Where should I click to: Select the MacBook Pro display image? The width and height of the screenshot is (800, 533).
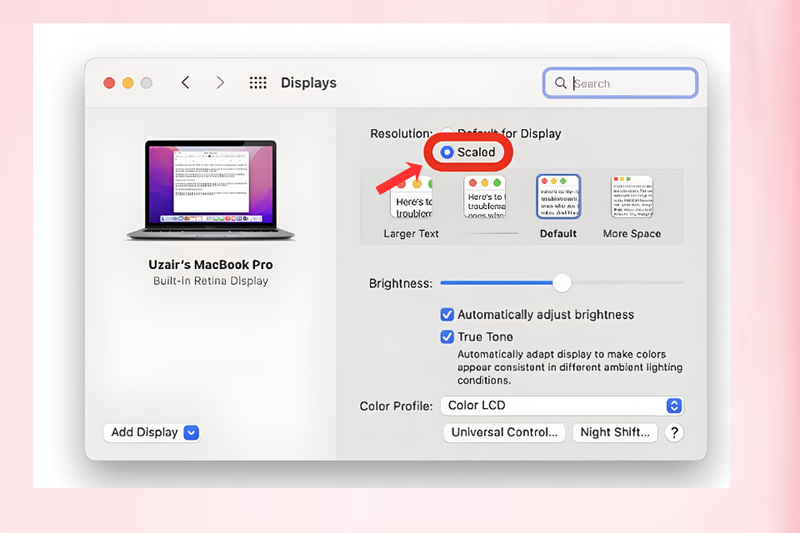[210, 190]
